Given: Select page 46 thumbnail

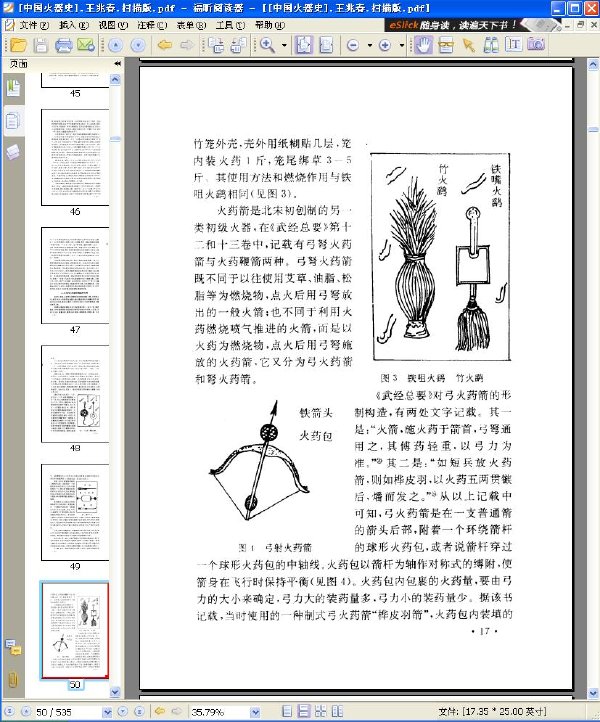Looking at the screenshot, I should [x=75, y=157].
